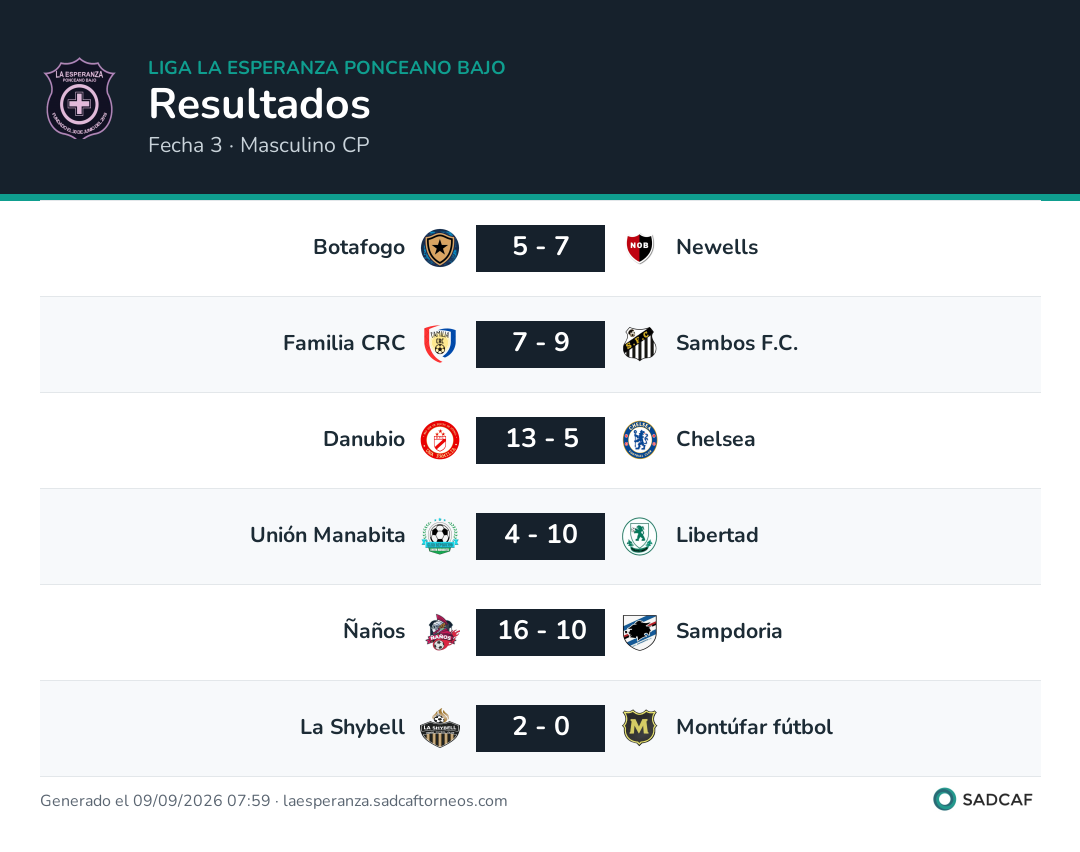Viewport: 1080px width, 852px height.
Task: Select the Familia CRC team crest
Action: 439,344
